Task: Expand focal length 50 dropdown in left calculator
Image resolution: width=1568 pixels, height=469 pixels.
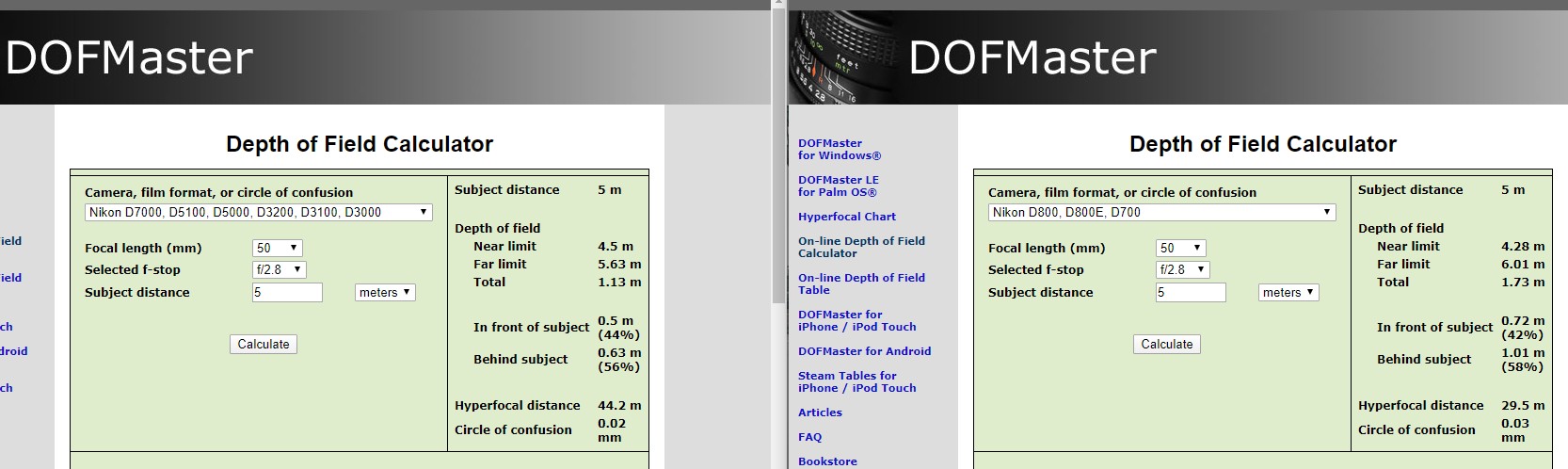Action: (x=277, y=248)
